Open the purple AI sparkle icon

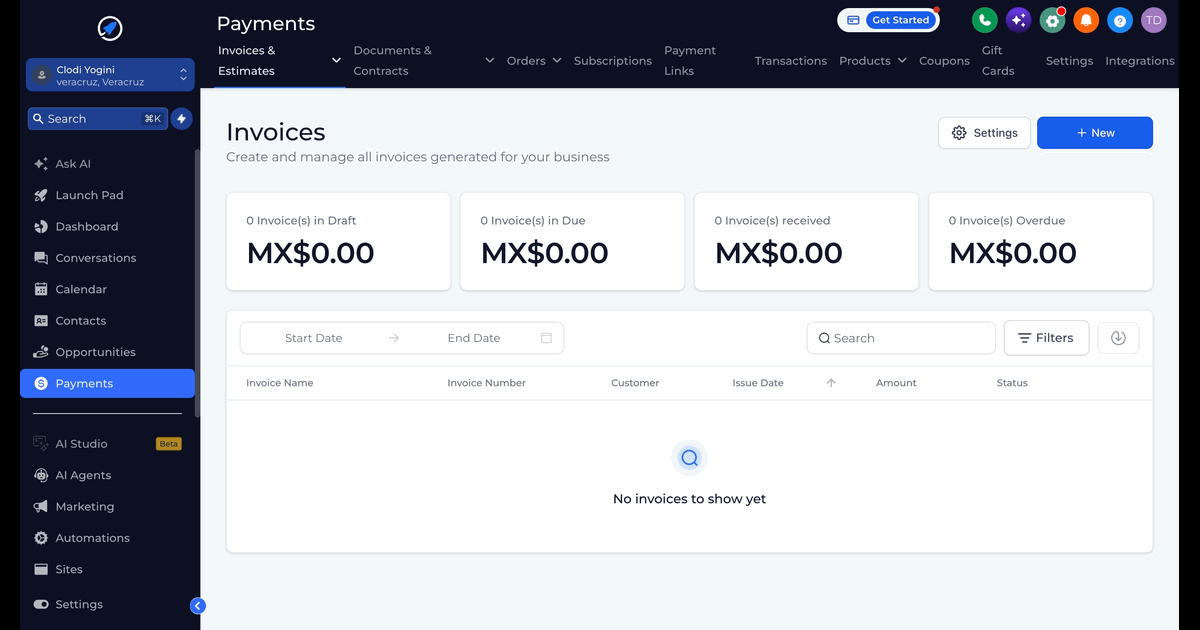tap(1019, 20)
